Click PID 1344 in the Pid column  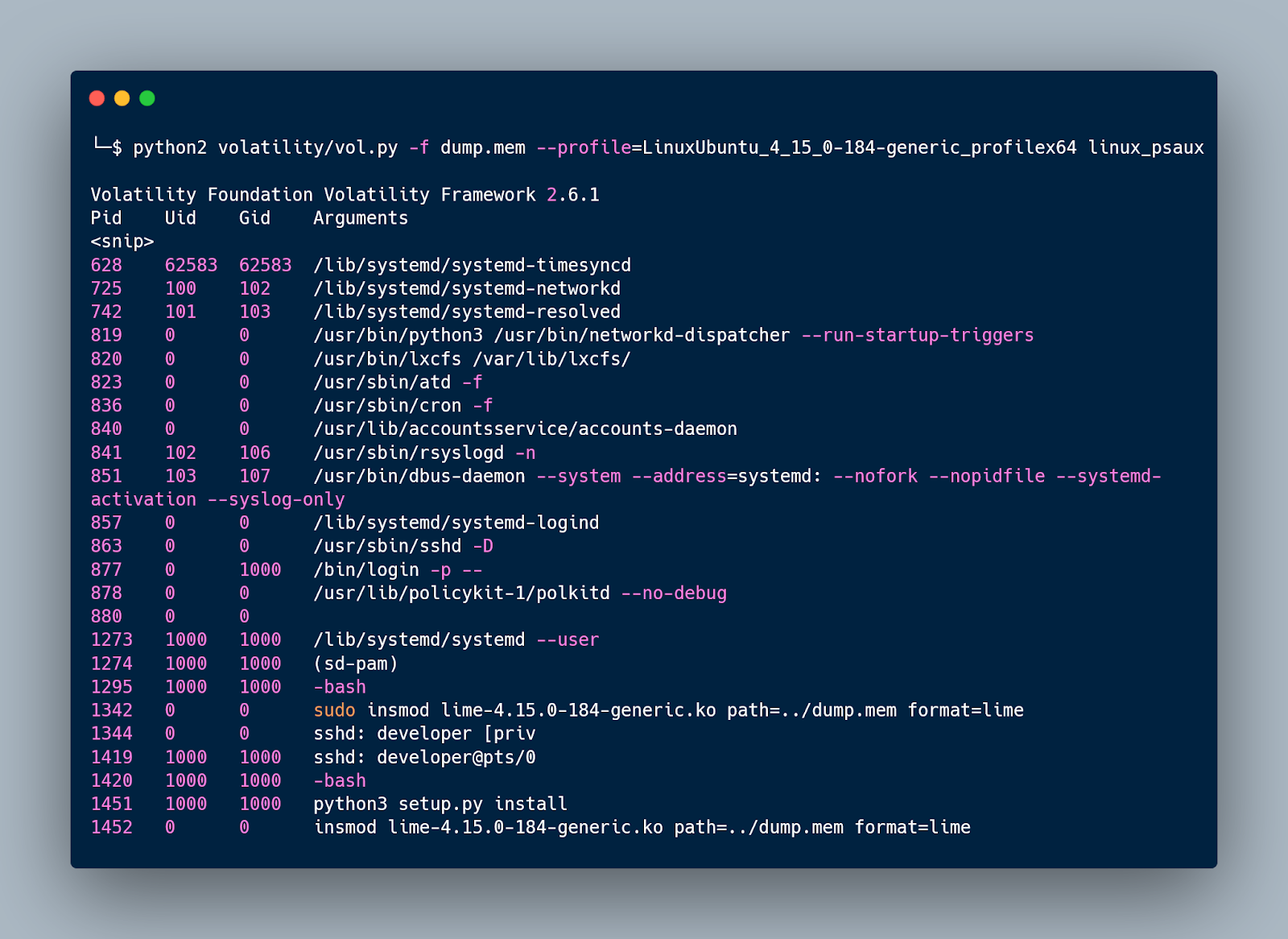click(112, 734)
